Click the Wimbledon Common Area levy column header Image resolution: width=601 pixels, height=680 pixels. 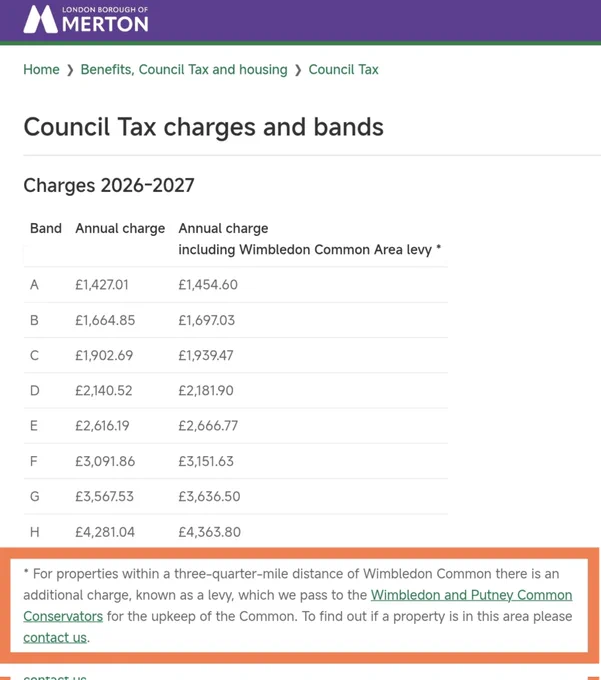pyautogui.click(x=310, y=239)
